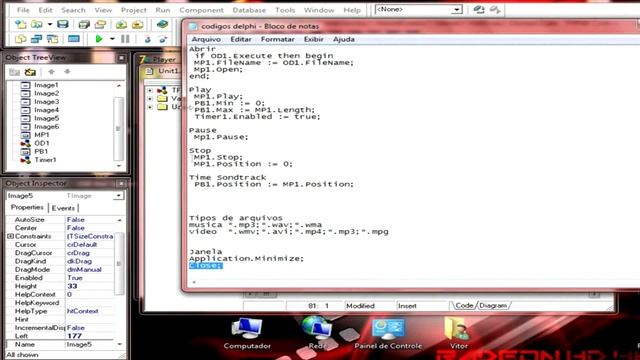This screenshot has height=360, width=640.
Task: Expand the Constraints property
Action: click(x=10, y=236)
